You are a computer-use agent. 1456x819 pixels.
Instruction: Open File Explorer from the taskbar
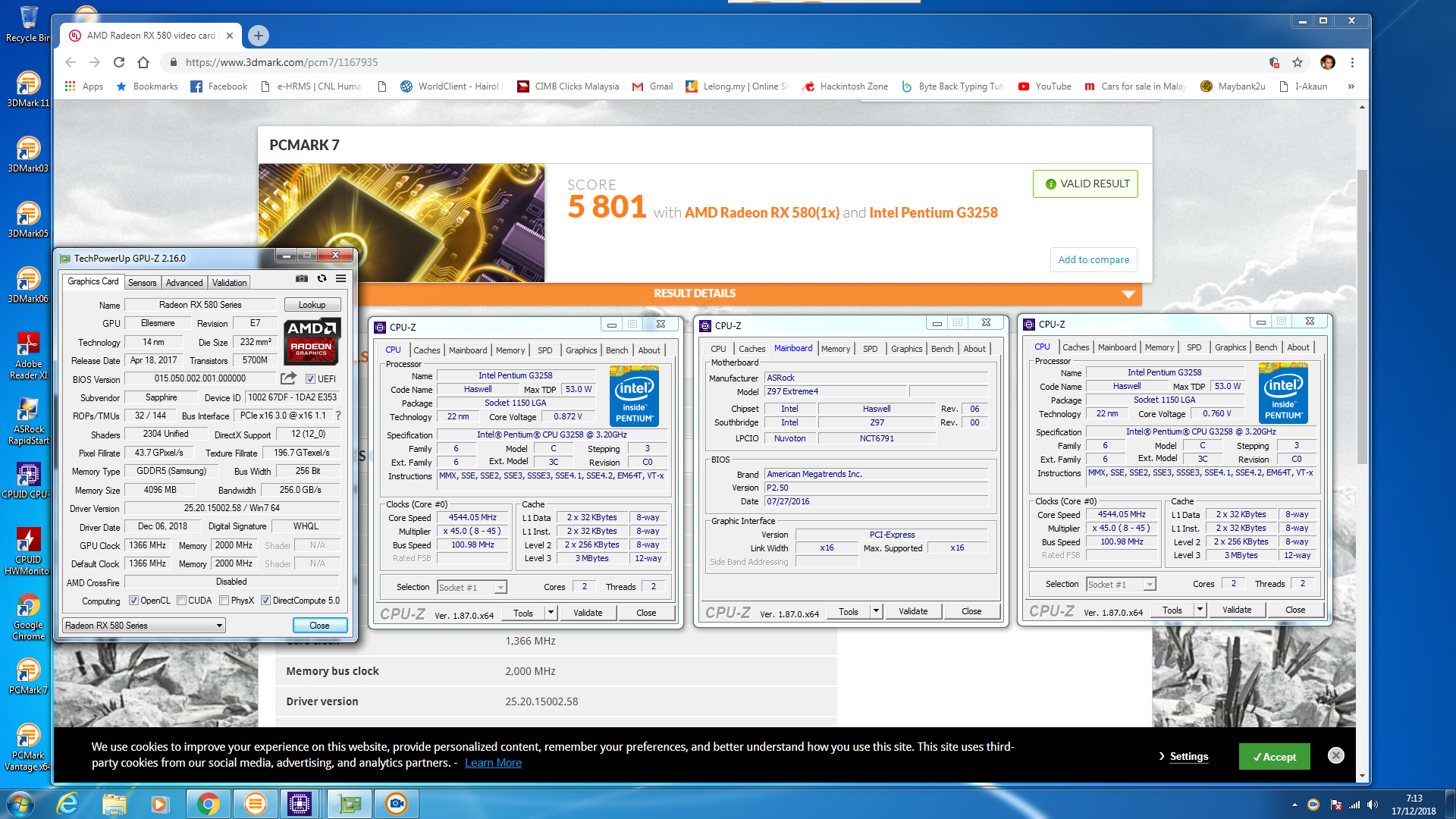pyautogui.click(x=114, y=804)
